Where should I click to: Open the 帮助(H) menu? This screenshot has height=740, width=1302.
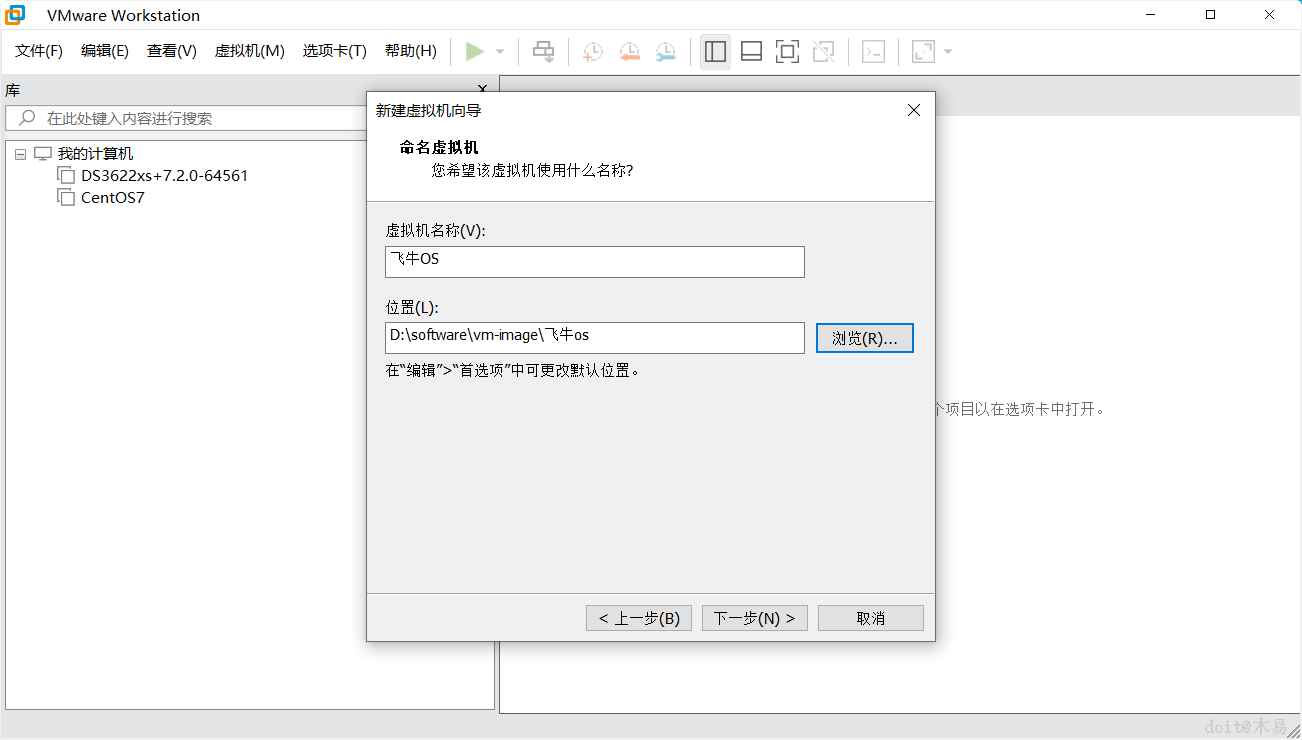click(x=410, y=50)
